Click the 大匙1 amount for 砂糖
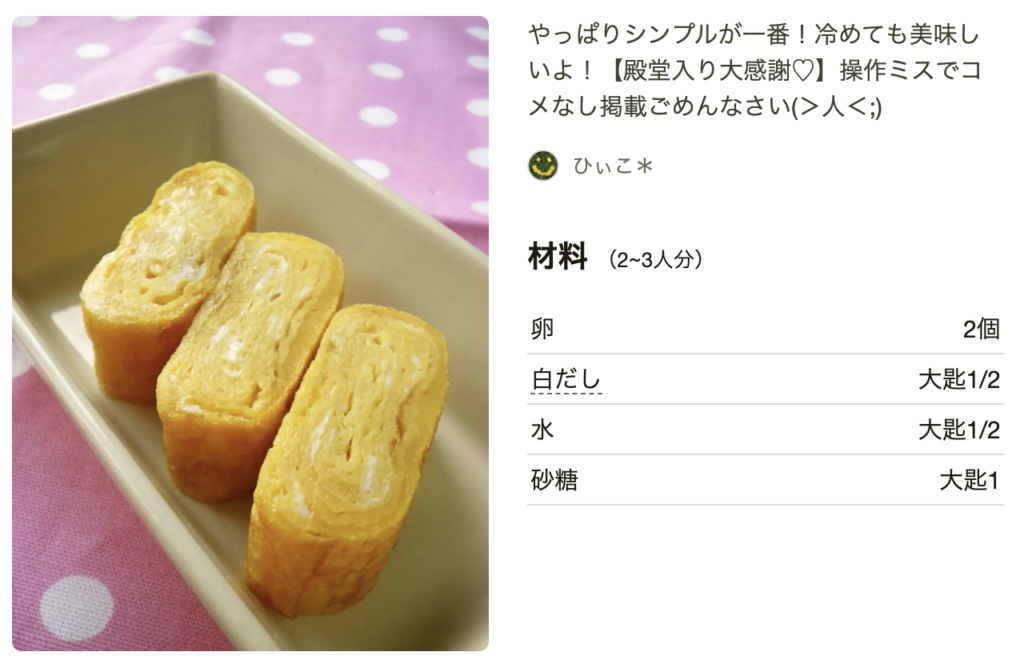1024x672 pixels. tap(970, 480)
